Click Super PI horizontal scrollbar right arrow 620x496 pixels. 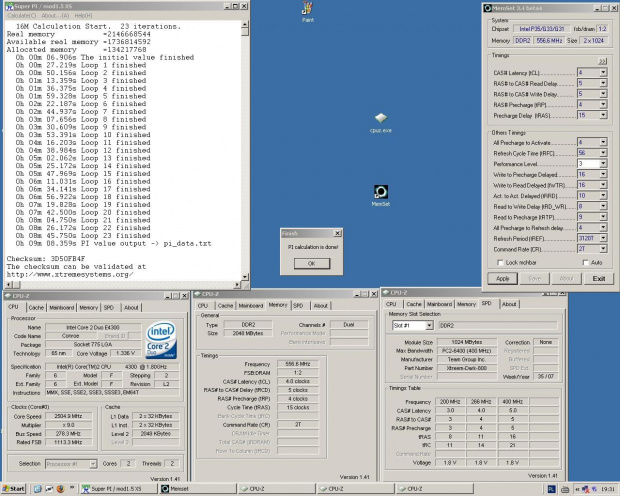click(x=237, y=284)
